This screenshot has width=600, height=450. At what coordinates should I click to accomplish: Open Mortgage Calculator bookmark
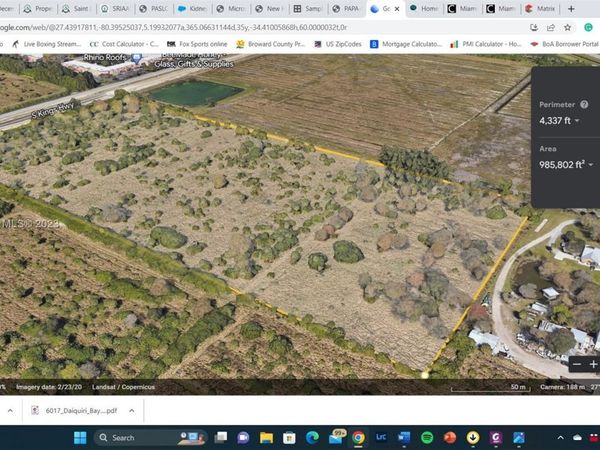(406, 44)
